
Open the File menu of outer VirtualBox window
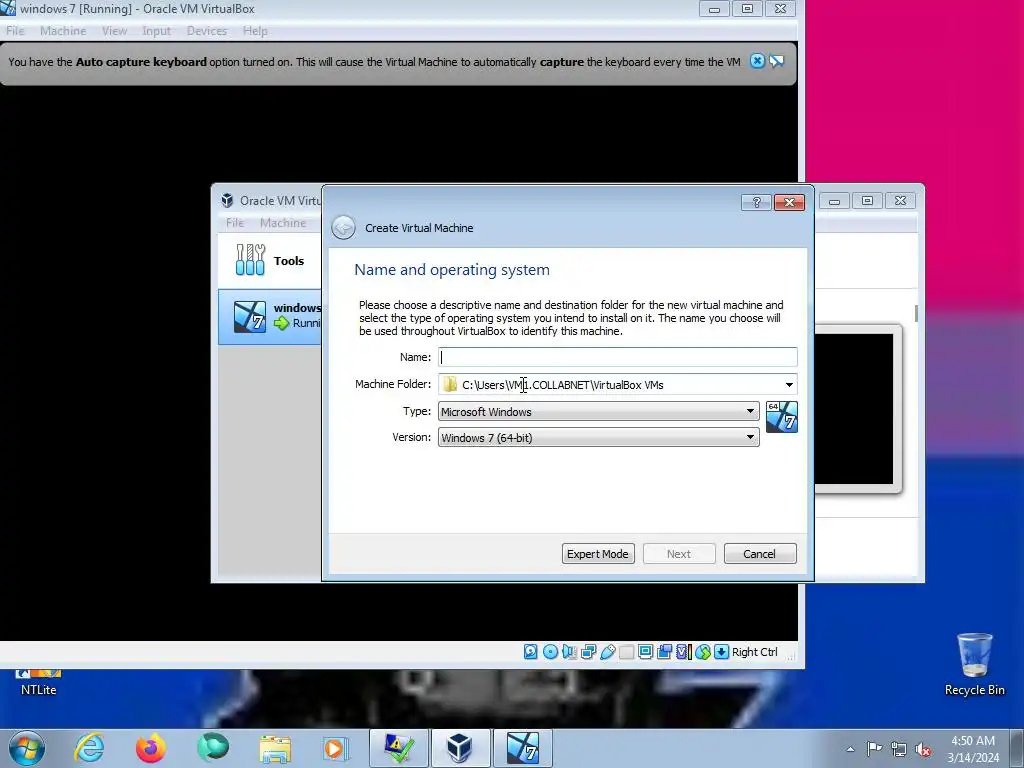[15, 31]
